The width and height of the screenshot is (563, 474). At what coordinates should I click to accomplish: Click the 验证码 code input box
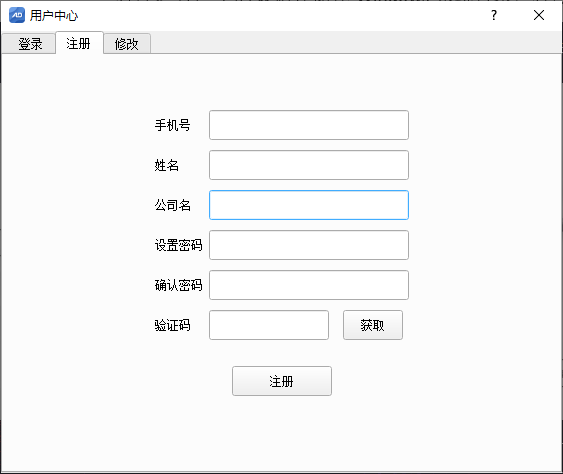tap(269, 325)
